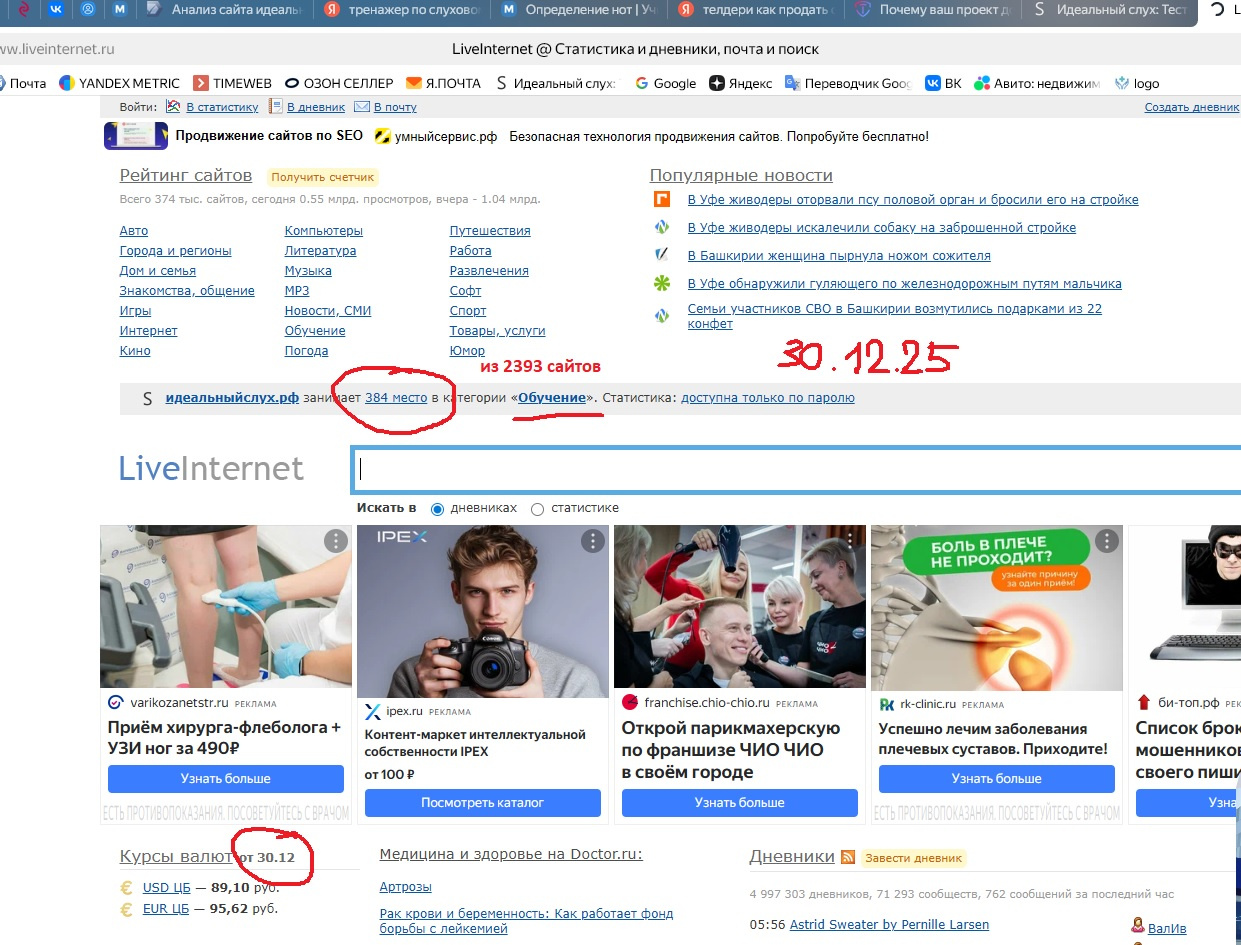
Task: Open the 'USD ЦБ' currency link
Action: [166, 887]
